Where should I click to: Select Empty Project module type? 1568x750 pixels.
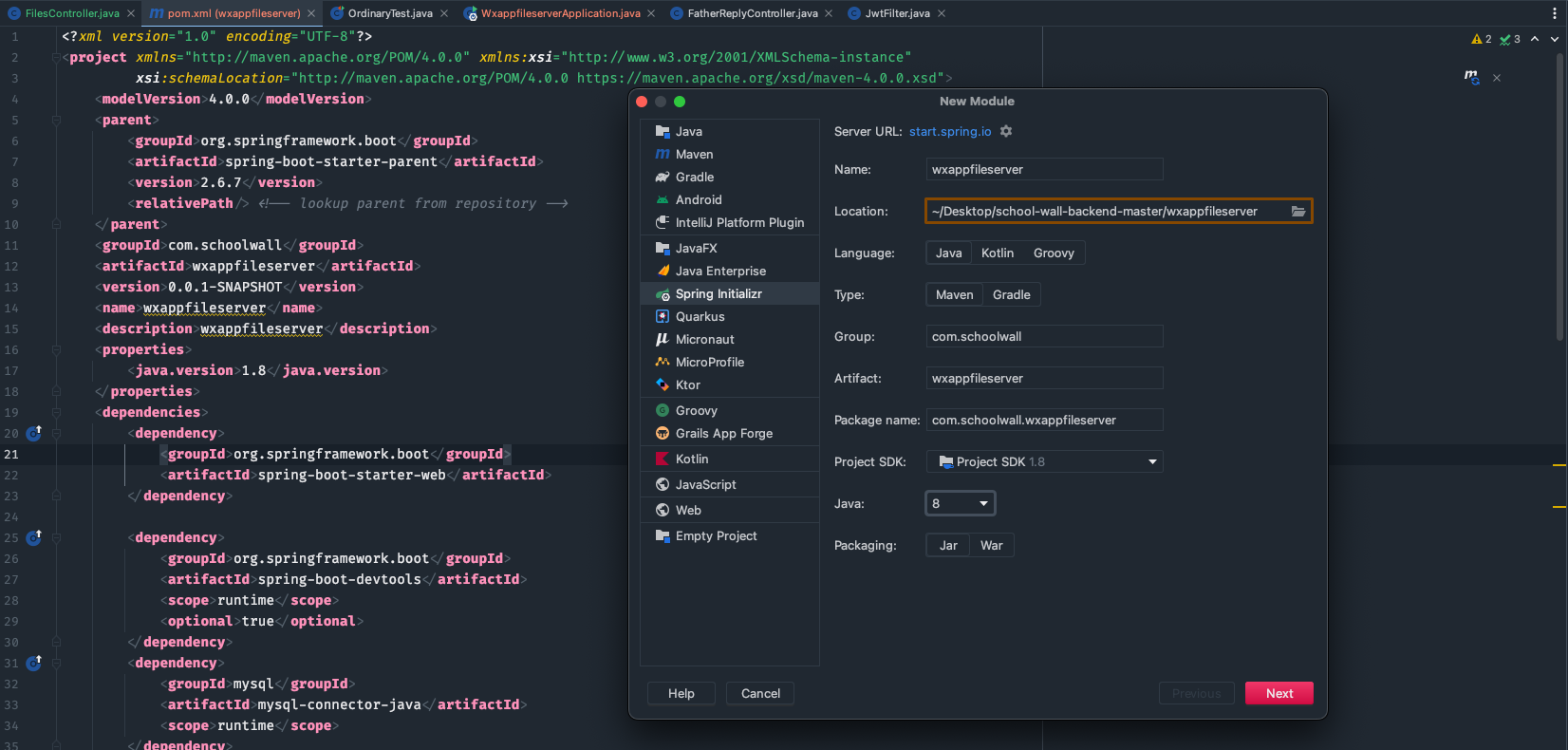(729, 535)
